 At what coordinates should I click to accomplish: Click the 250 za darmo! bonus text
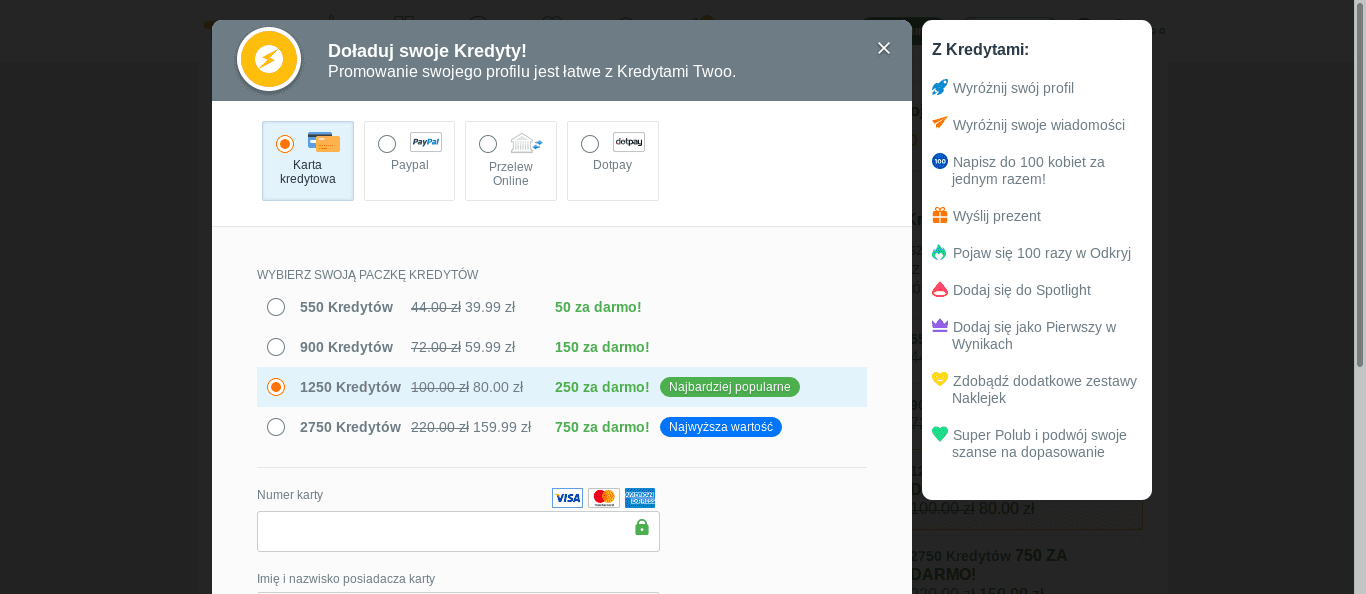point(602,387)
